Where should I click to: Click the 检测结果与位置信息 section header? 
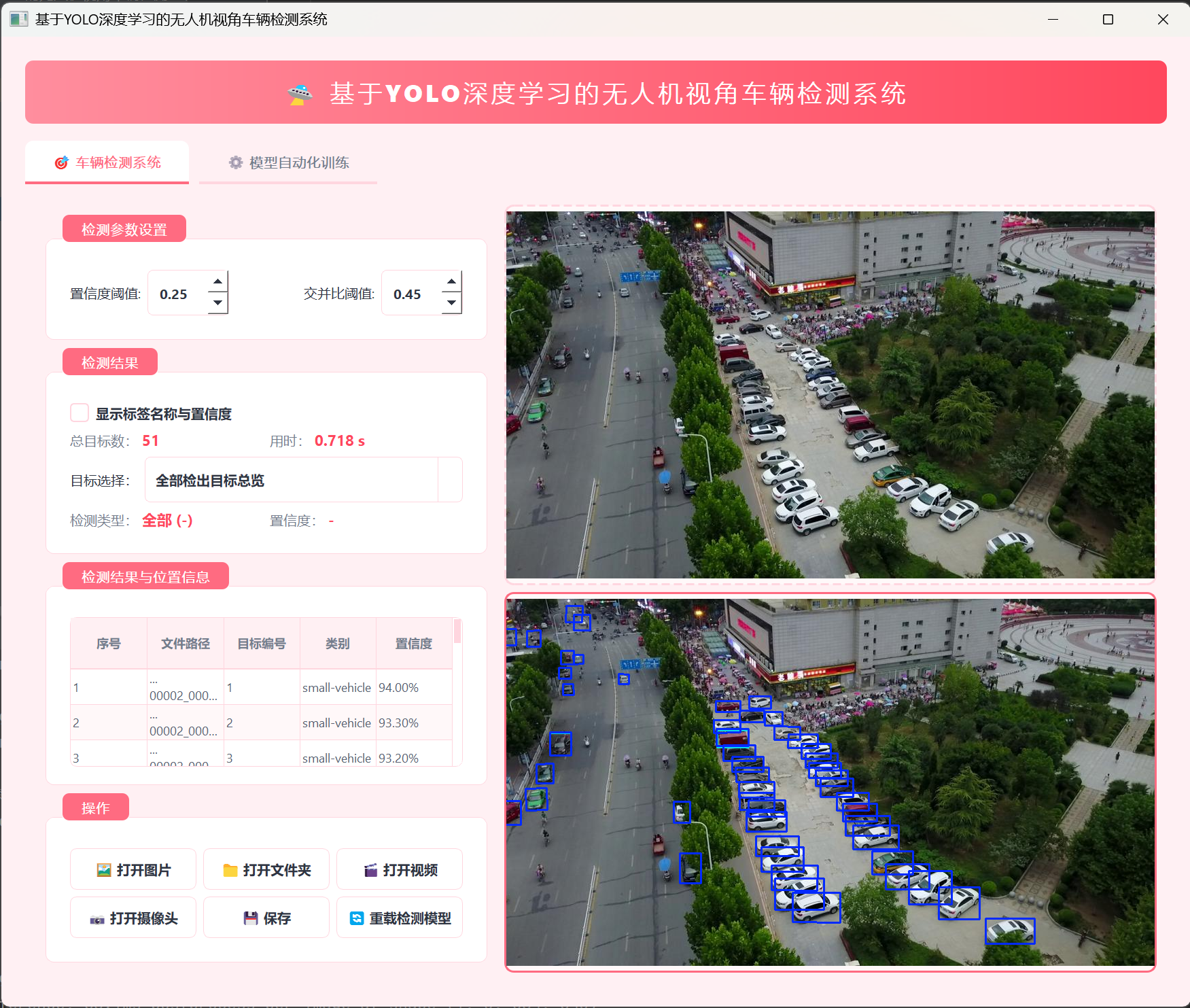(145, 576)
